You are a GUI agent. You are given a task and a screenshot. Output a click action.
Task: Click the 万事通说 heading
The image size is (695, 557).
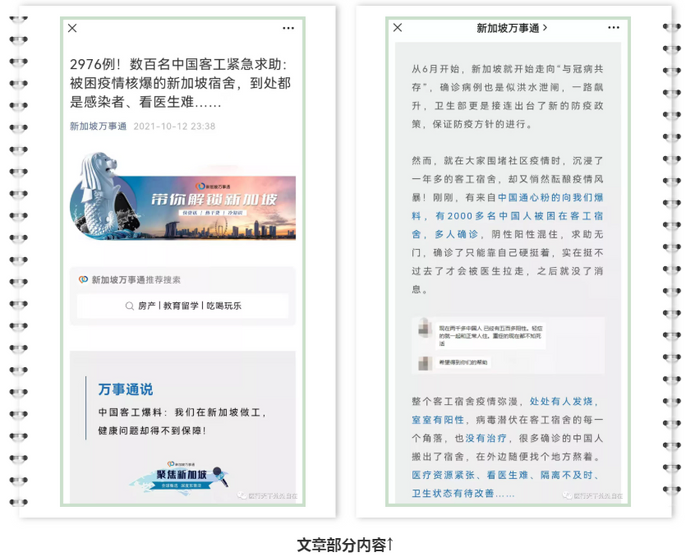tap(126, 390)
